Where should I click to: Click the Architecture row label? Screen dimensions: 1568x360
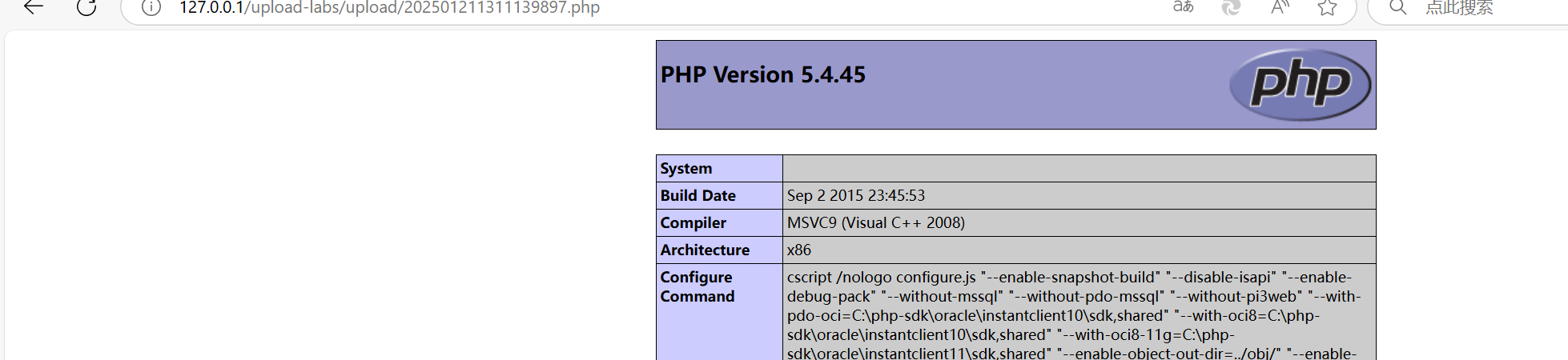coord(706,250)
